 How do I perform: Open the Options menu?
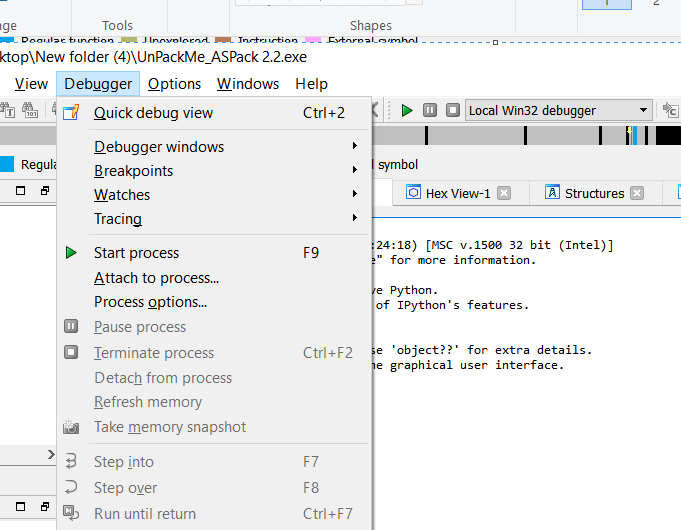[x=175, y=84]
